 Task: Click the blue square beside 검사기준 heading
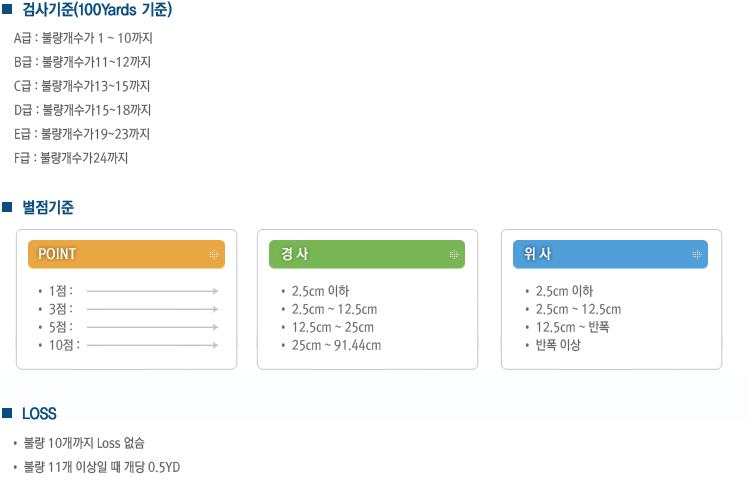pyautogui.click(x=7, y=9)
